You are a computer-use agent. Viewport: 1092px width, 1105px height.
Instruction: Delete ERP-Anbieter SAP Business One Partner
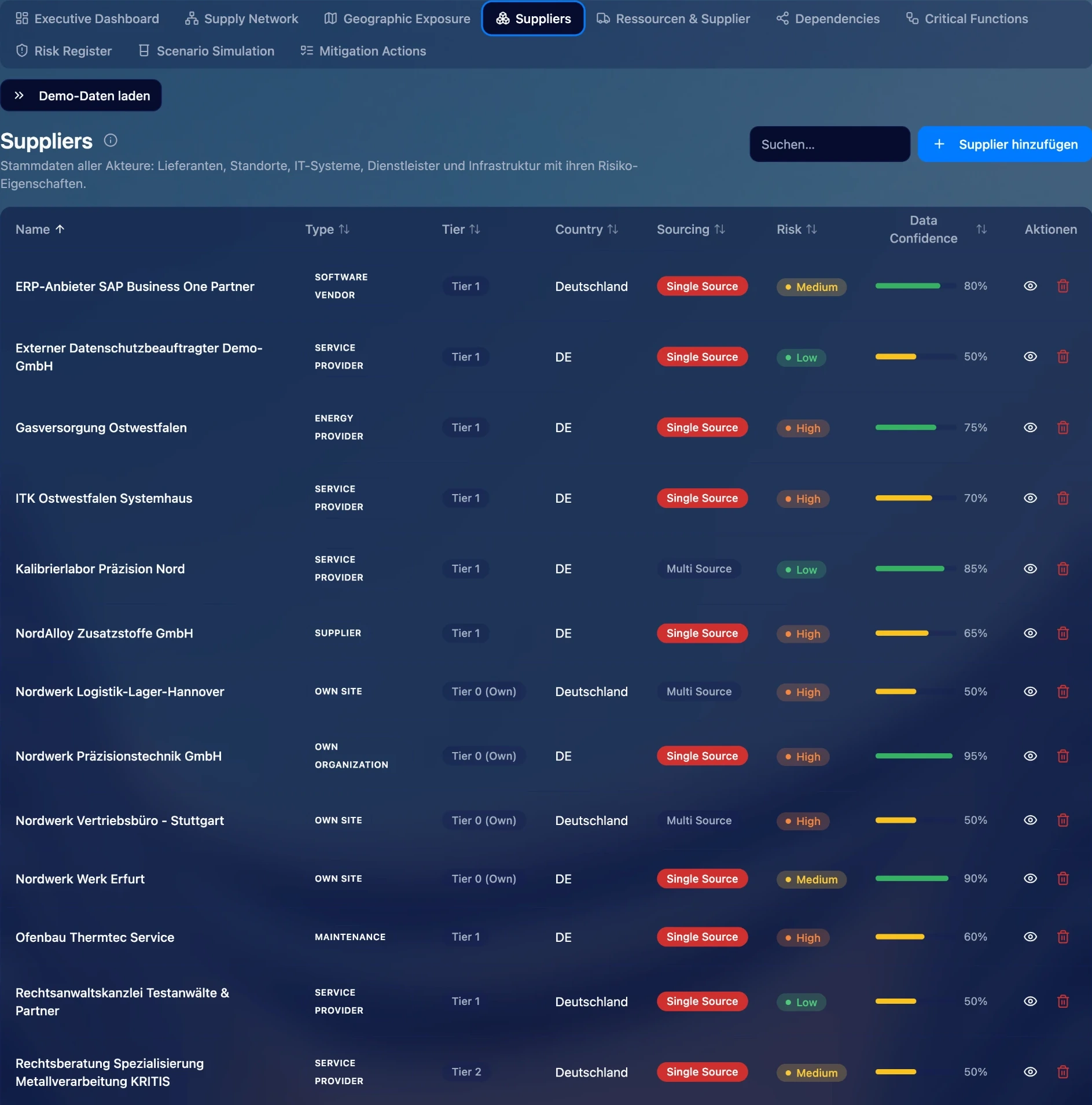(x=1062, y=286)
